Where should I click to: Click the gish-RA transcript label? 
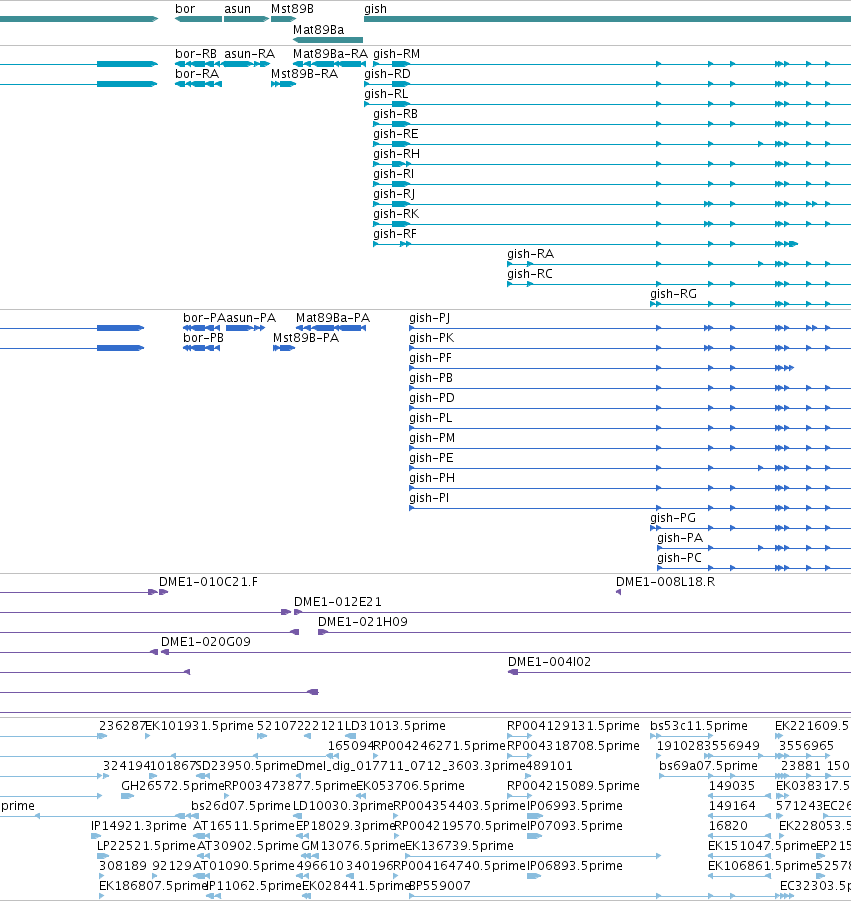pos(530,254)
